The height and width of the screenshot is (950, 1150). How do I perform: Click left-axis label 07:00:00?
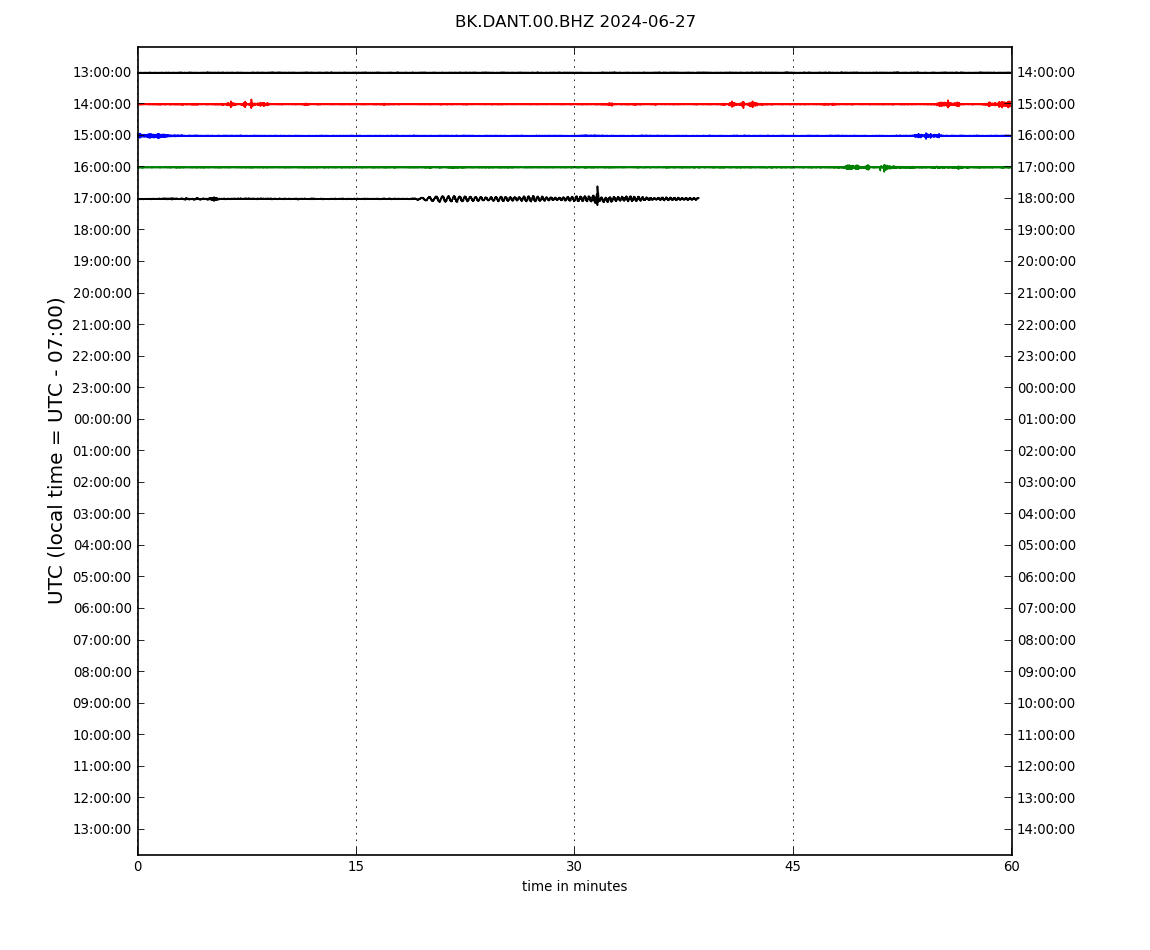102,640
